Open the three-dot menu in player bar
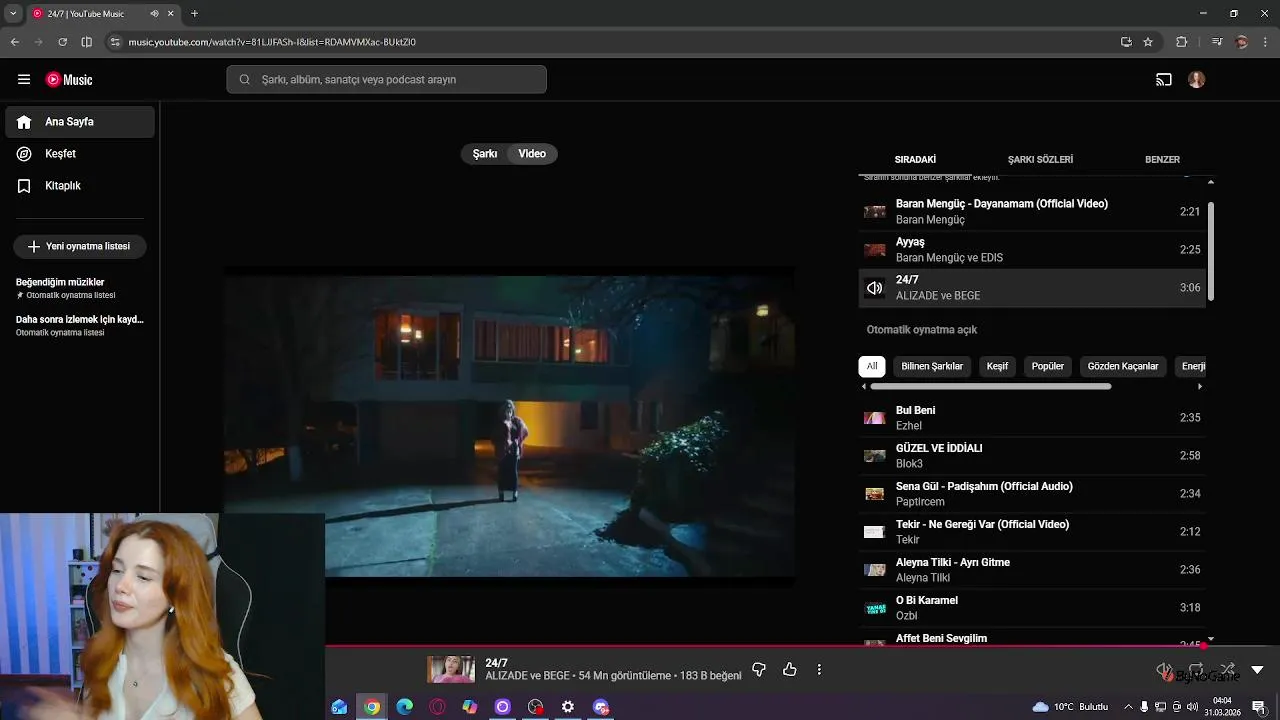This screenshot has height=720, width=1280. click(x=819, y=669)
